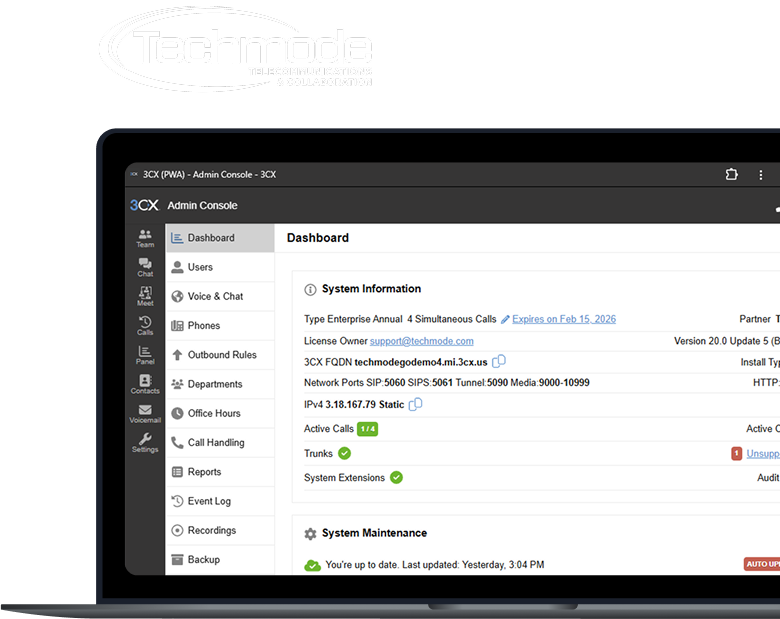
Task: Open Departments in the admin menu
Action: tap(220, 384)
